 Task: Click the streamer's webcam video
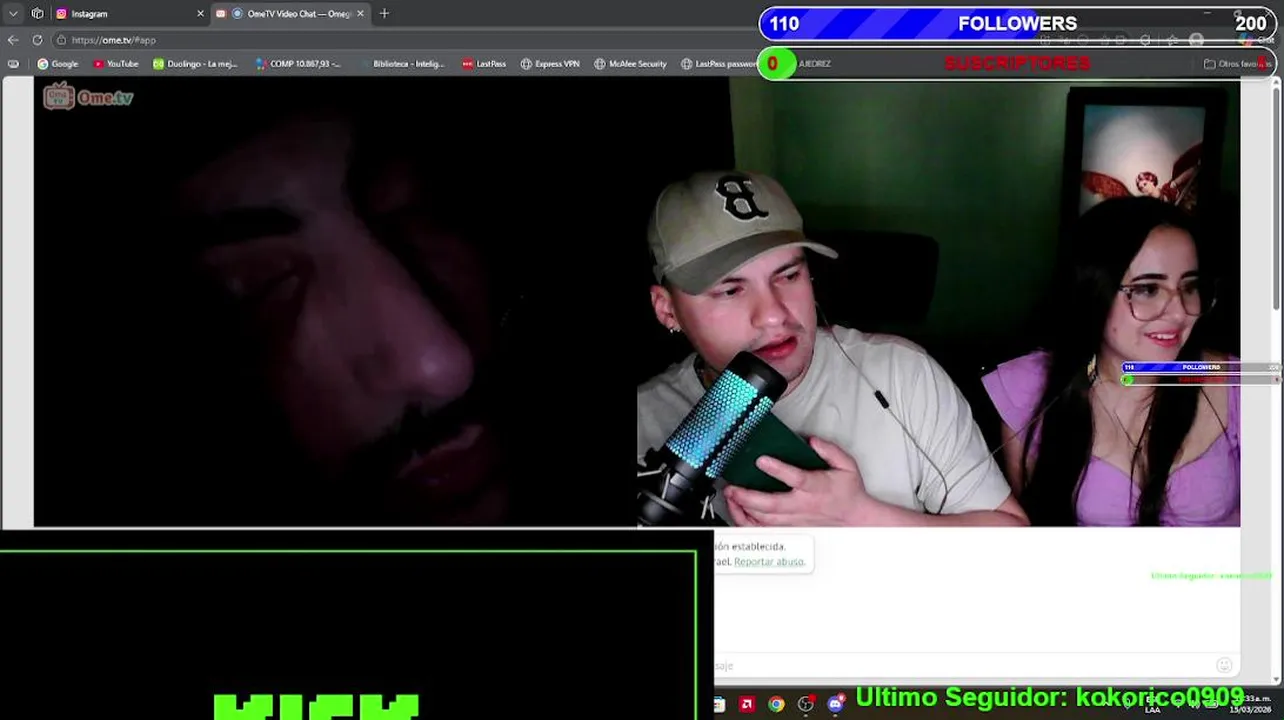pyautogui.click(x=938, y=302)
